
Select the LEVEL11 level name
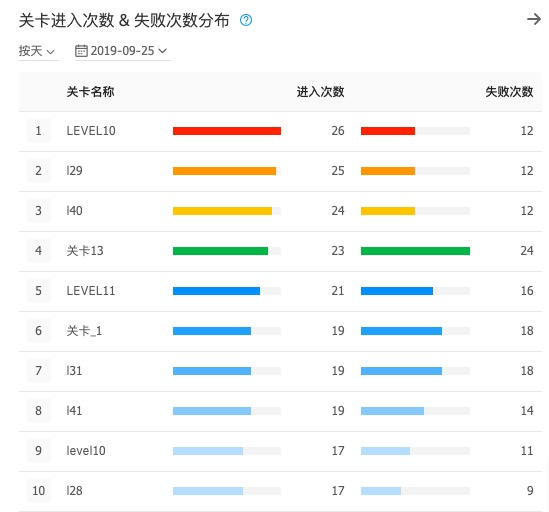coord(91,291)
